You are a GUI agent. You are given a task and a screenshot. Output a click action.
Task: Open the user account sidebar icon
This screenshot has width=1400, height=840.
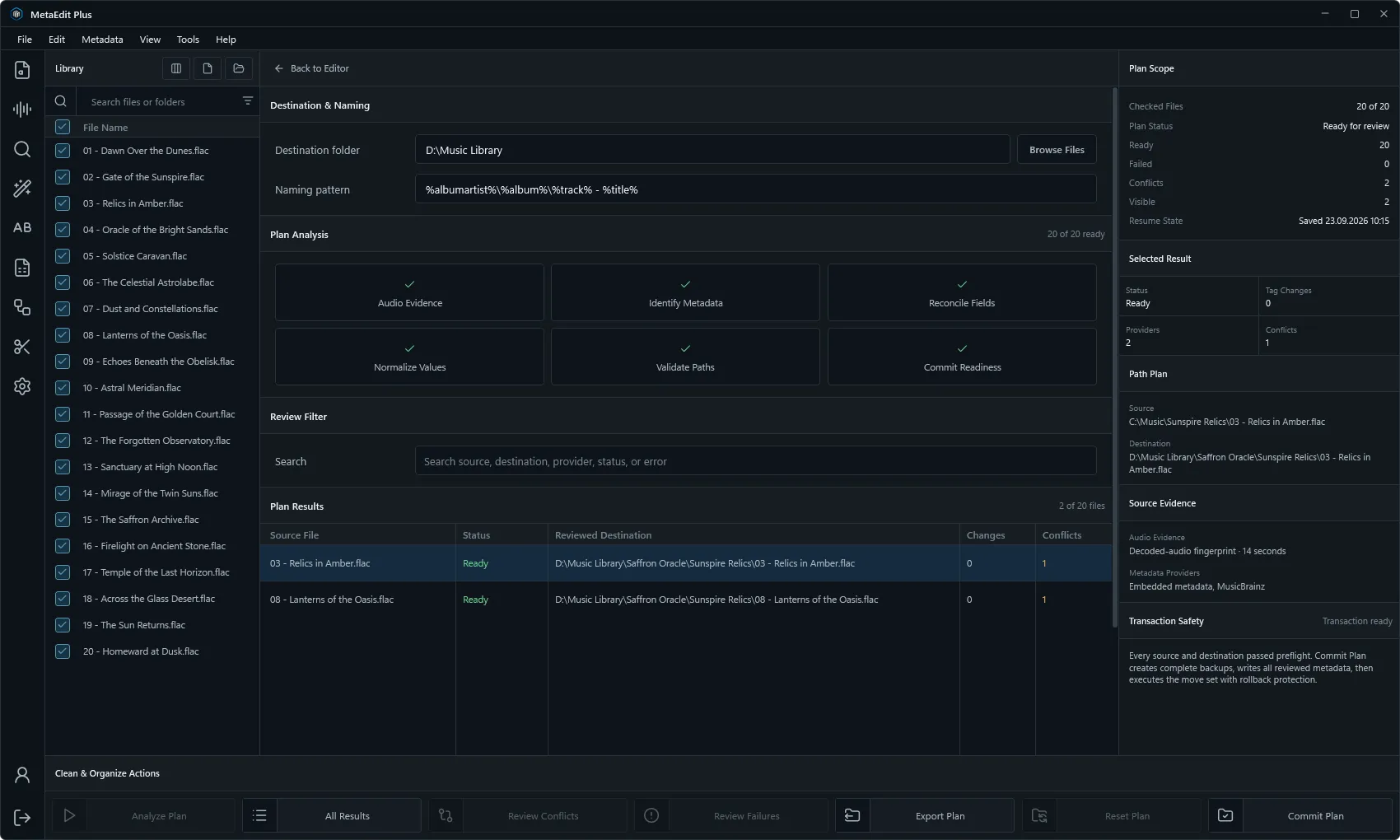coord(22,775)
